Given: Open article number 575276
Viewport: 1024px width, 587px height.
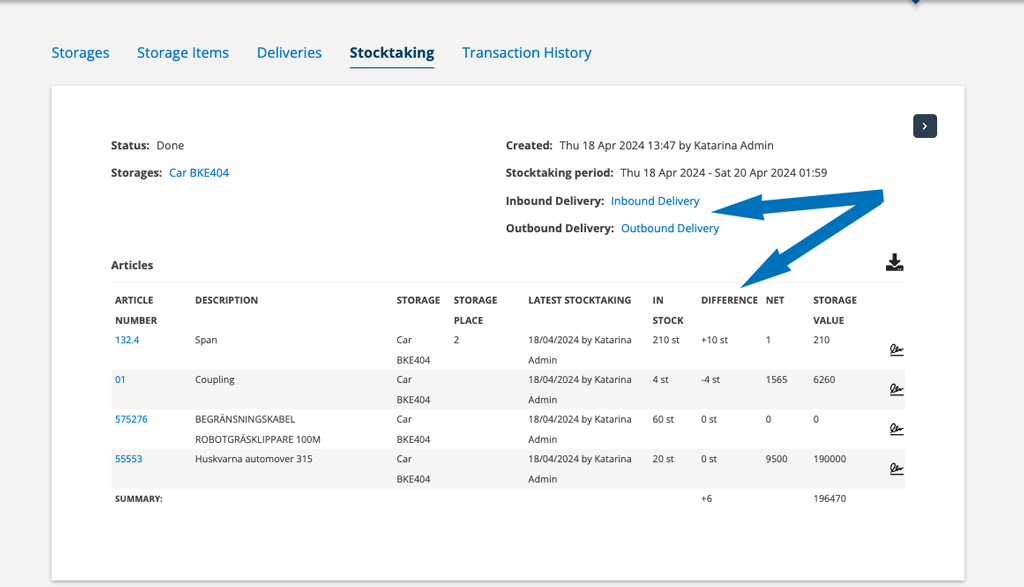Looking at the screenshot, I should coord(131,419).
